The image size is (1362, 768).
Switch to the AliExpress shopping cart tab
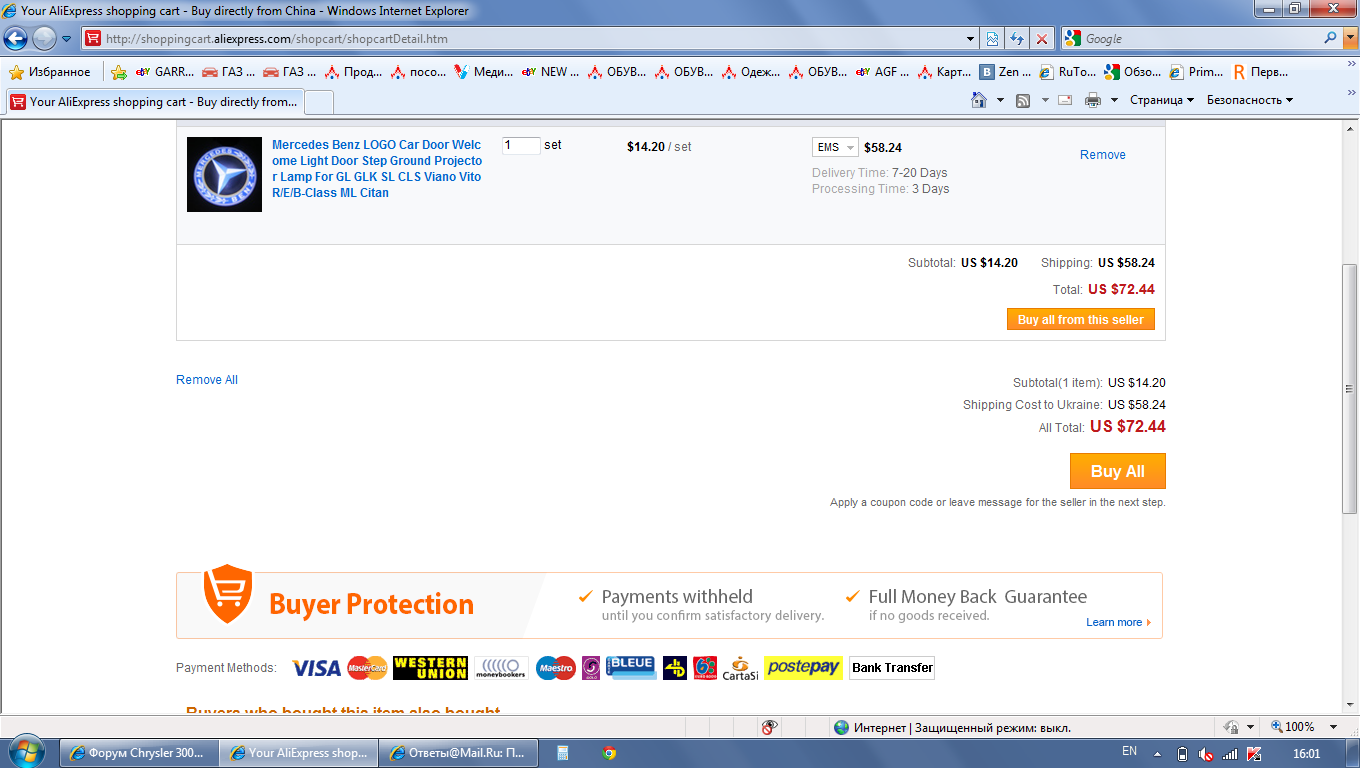click(x=154, y=102)
